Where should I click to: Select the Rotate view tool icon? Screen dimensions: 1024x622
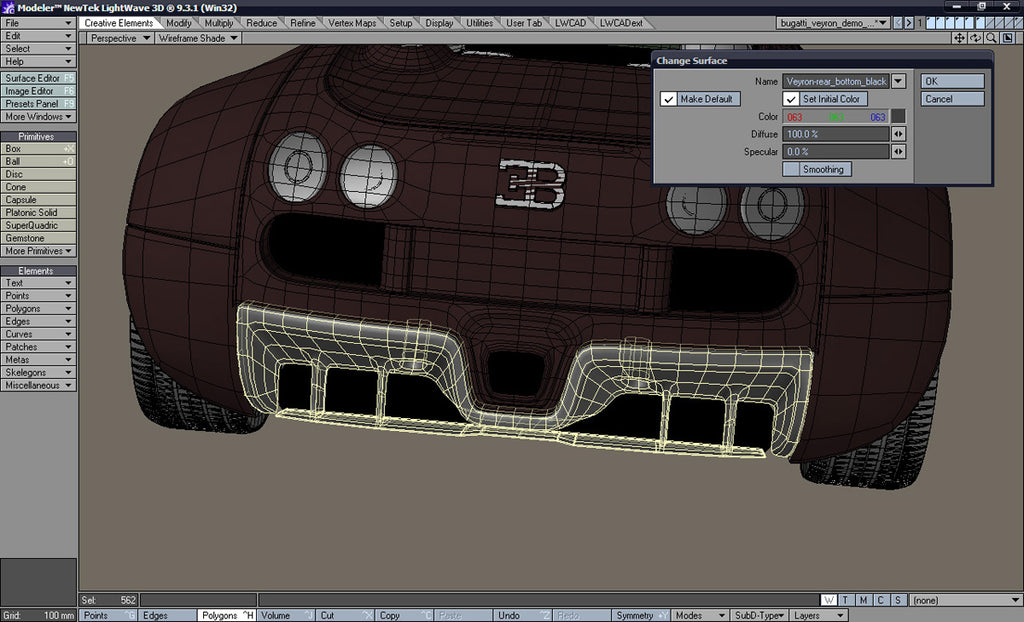tap(975, 37)
